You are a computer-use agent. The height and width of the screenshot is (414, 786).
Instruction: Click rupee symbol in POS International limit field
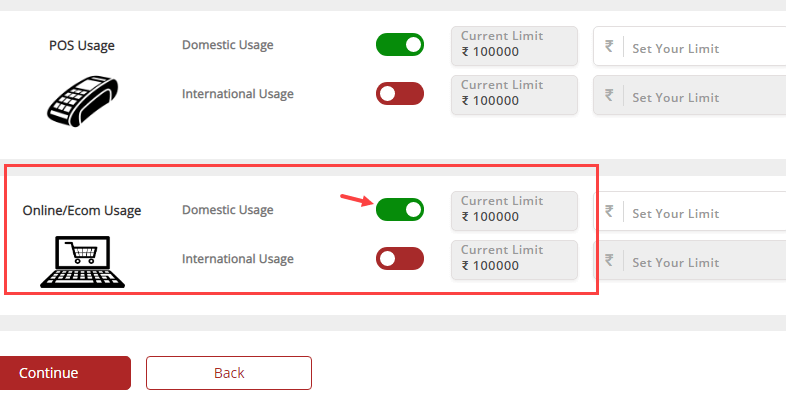[x=609, y=95]
